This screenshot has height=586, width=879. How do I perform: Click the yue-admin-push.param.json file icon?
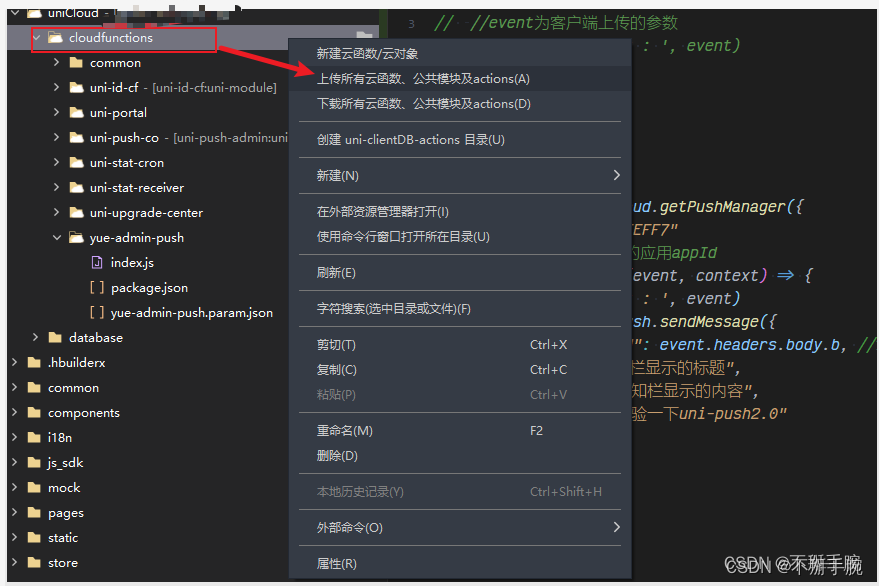point(97,312)
